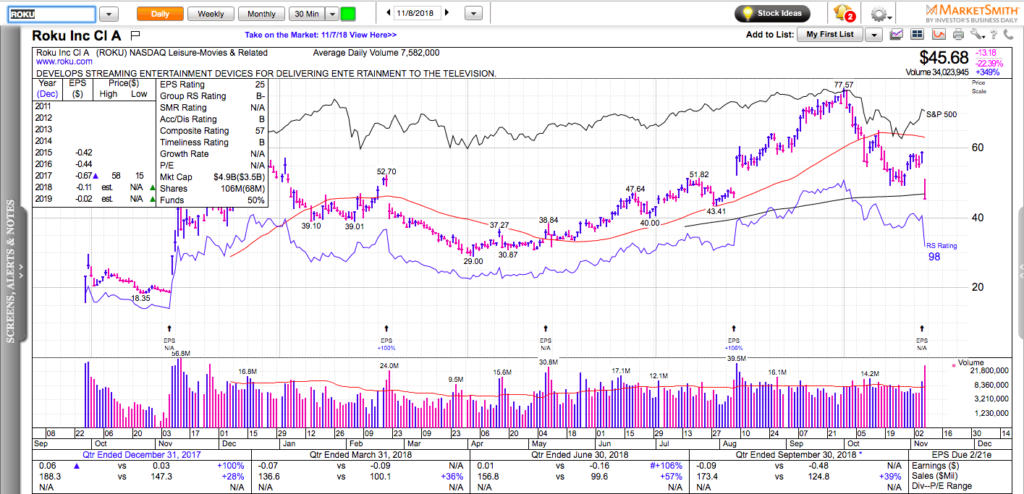Click the green status indicator square
This screenshot has height=494, width=1024.
348,14
